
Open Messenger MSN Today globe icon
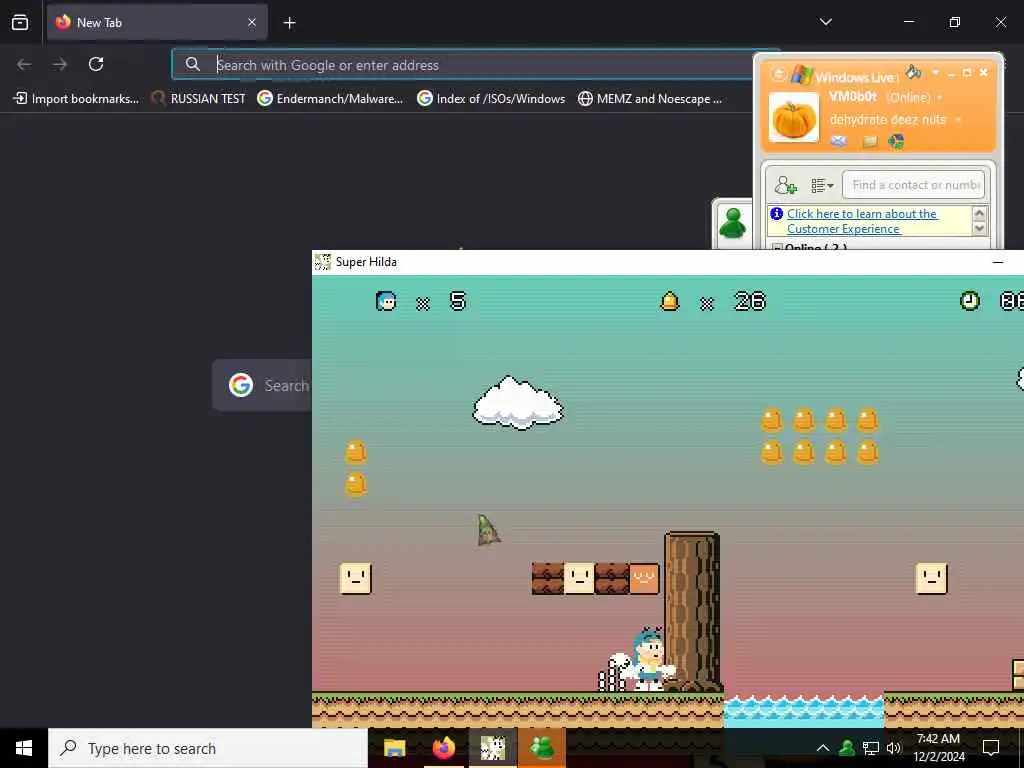(896, 141)
